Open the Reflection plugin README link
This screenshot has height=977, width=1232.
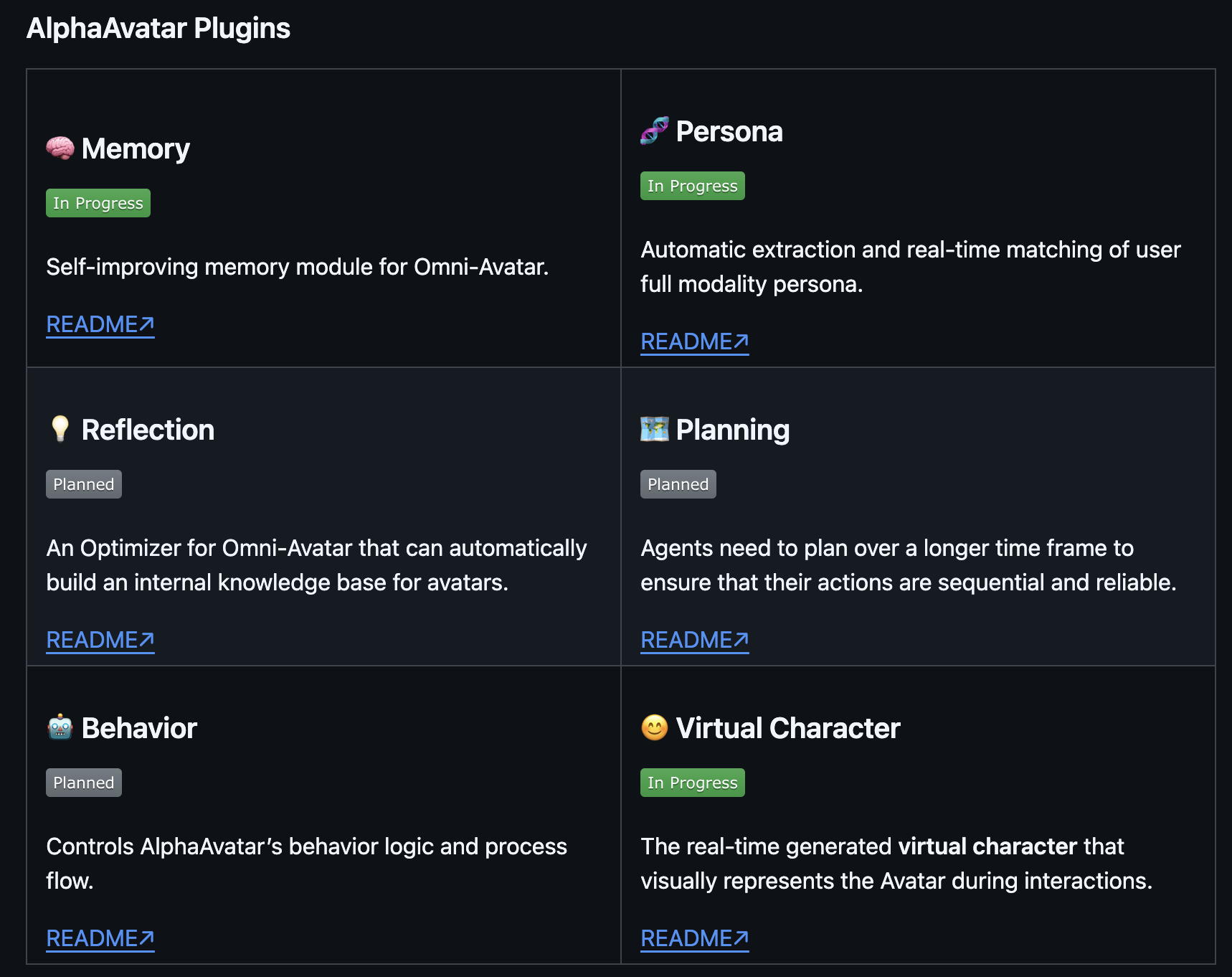(100, 641)
